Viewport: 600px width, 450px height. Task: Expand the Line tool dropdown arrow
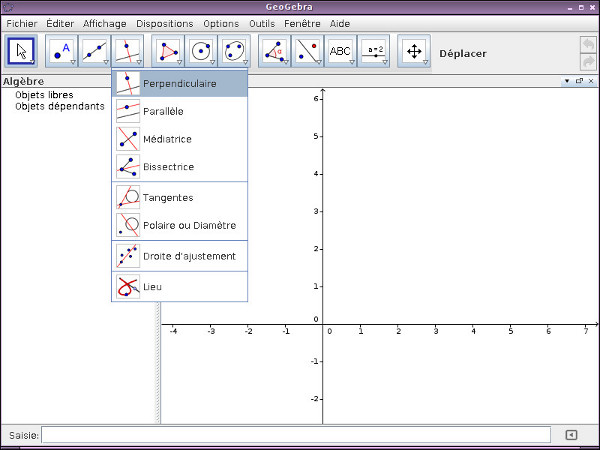[x=106, y=62]
